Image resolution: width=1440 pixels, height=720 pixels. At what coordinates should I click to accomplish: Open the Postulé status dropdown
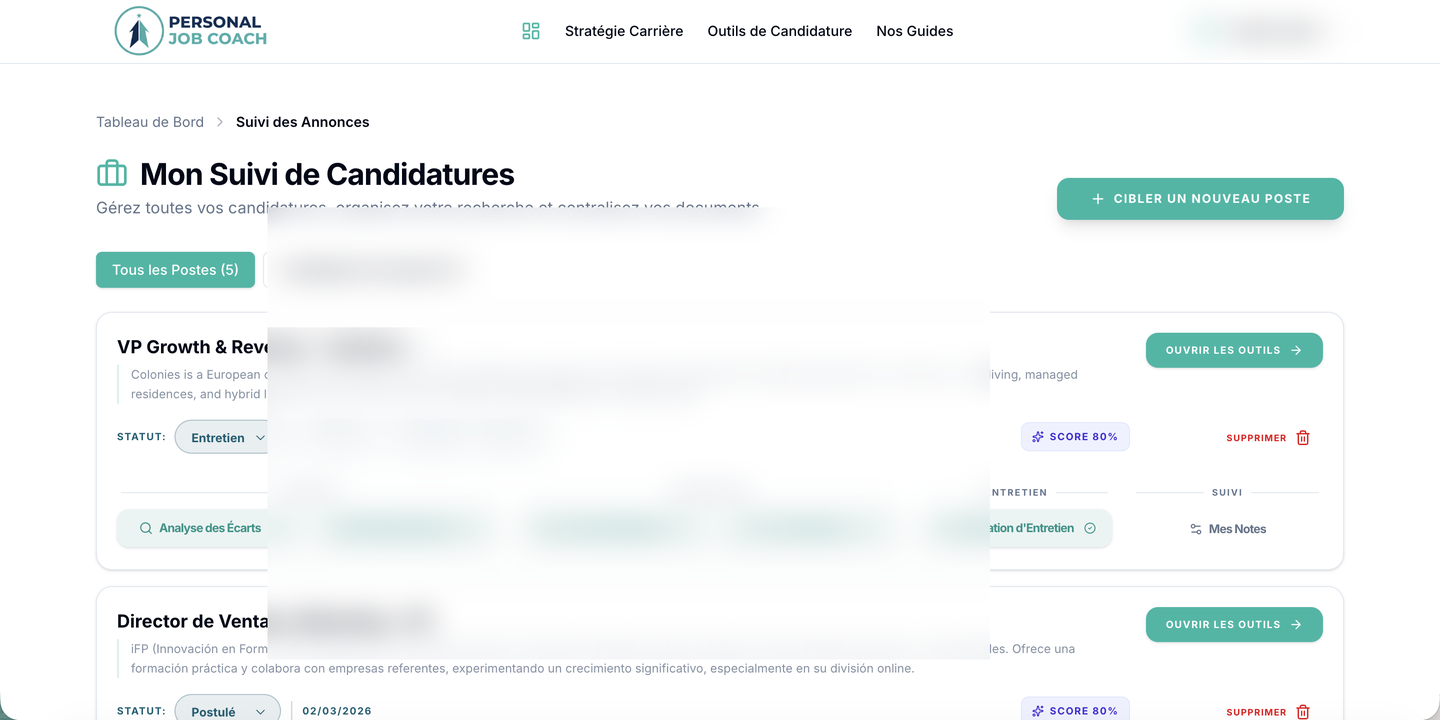(x=228, y=711)
